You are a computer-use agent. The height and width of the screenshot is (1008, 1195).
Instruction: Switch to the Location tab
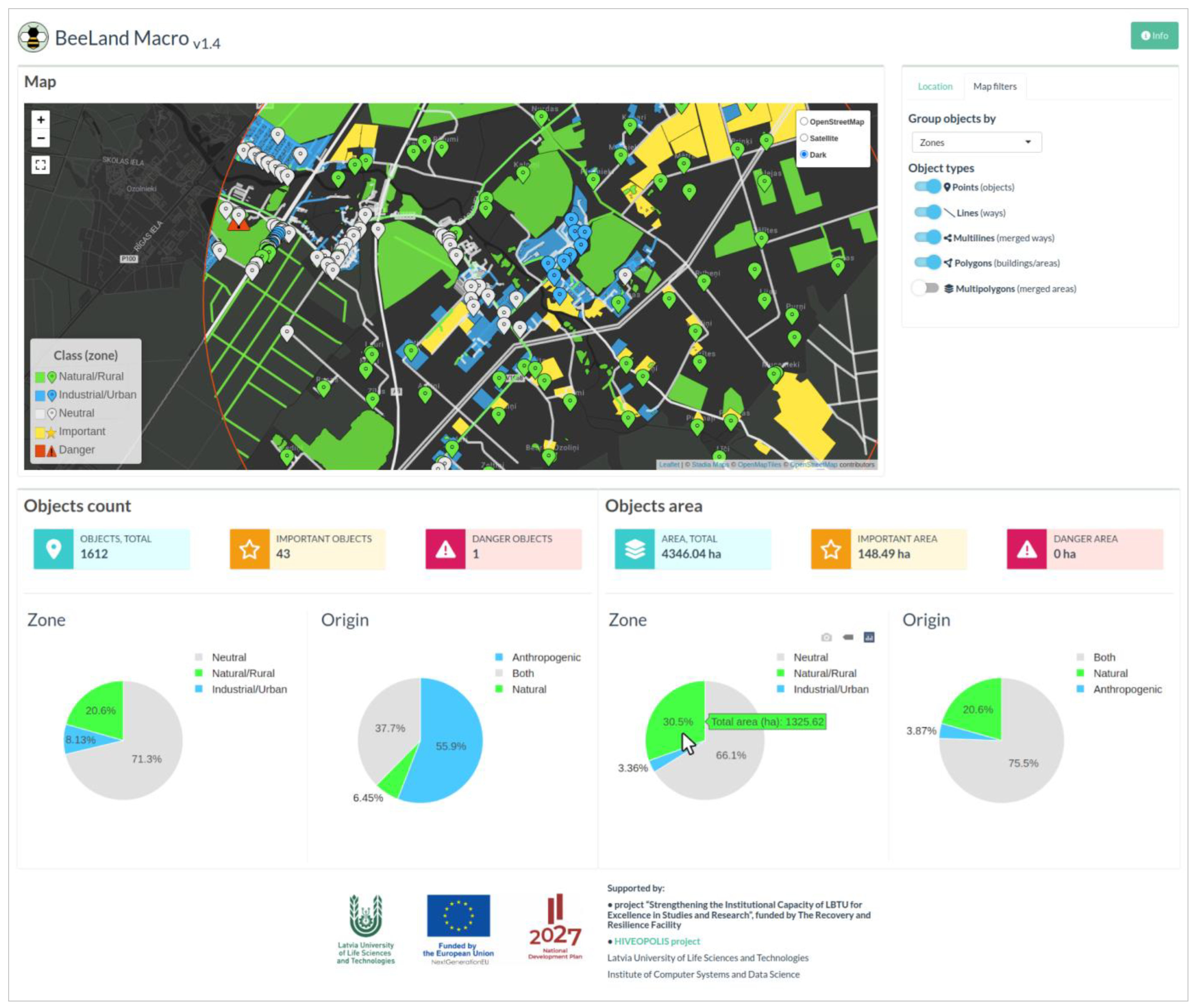[934, 86]
